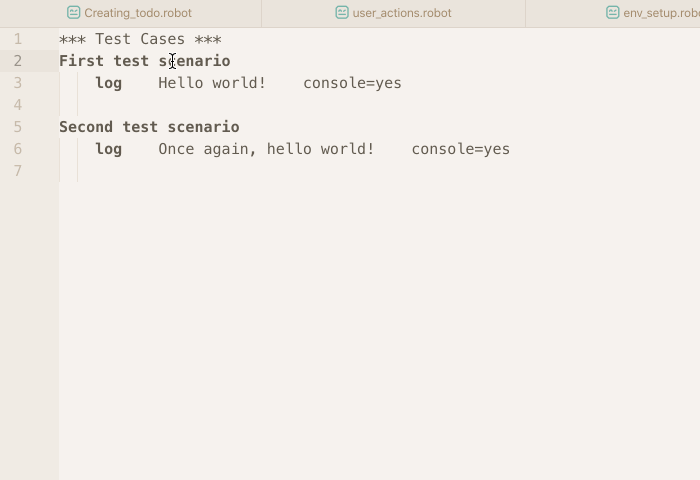Click line number 1 in the gutter
This screenshot has height=480, width=700.
17,39
